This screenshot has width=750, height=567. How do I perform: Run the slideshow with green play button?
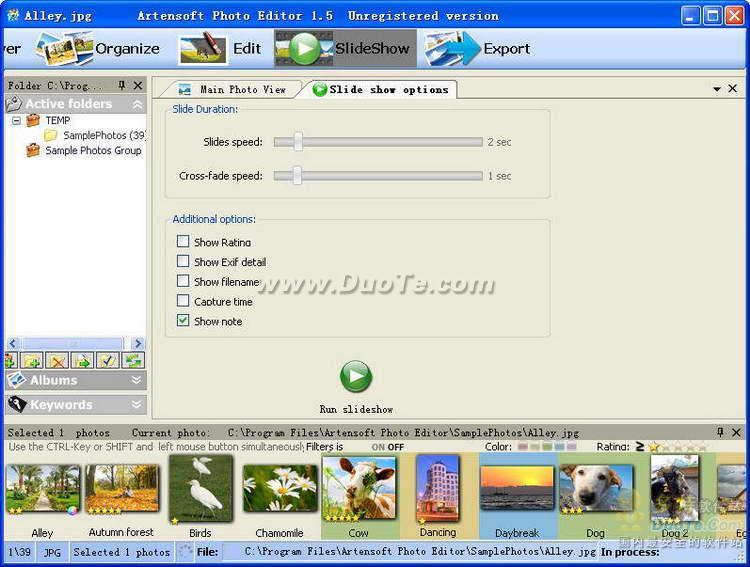coord(356,377)
